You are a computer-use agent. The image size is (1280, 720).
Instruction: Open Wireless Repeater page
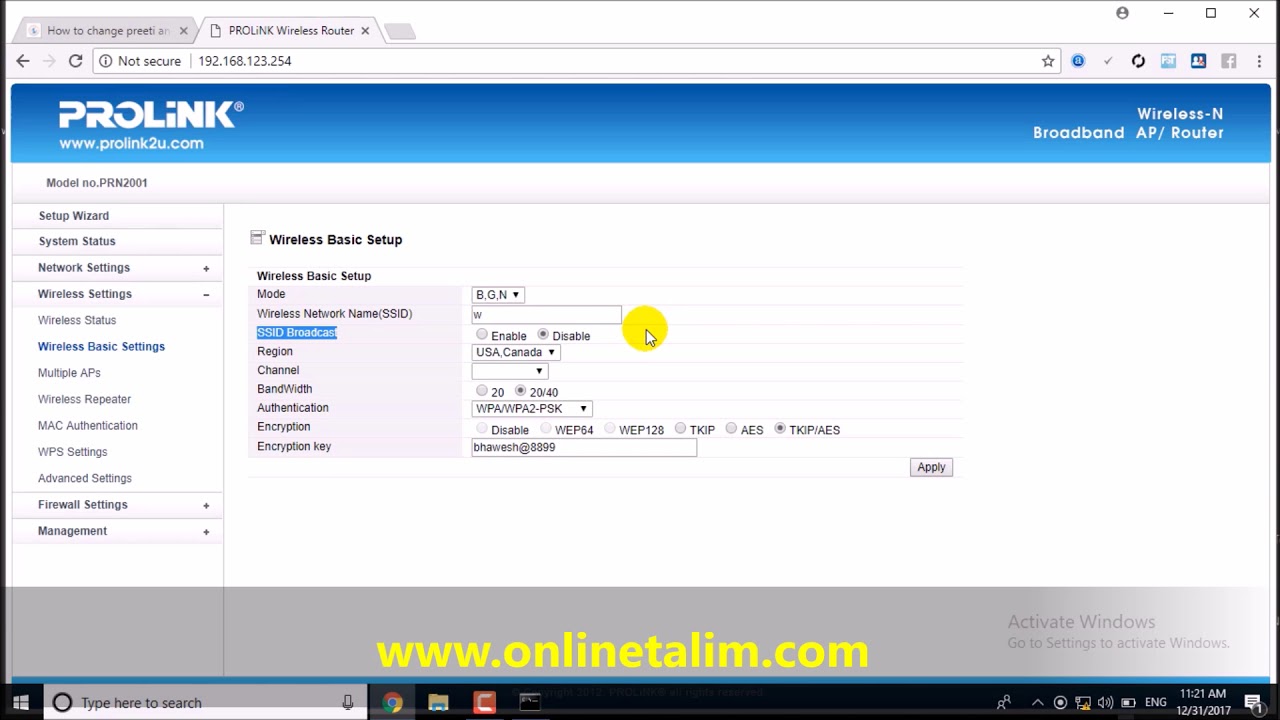[x=84, y=399]
